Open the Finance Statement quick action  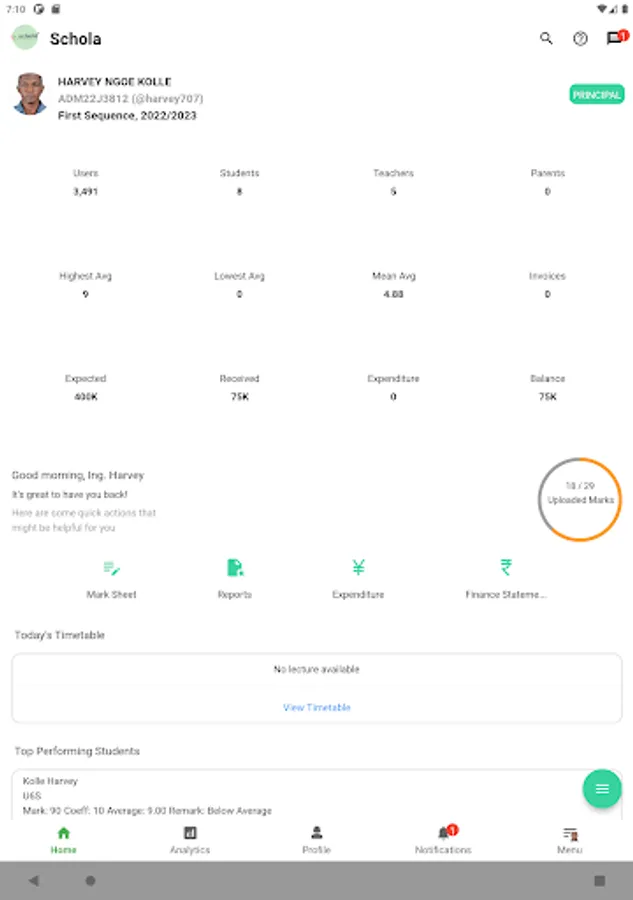506,579
